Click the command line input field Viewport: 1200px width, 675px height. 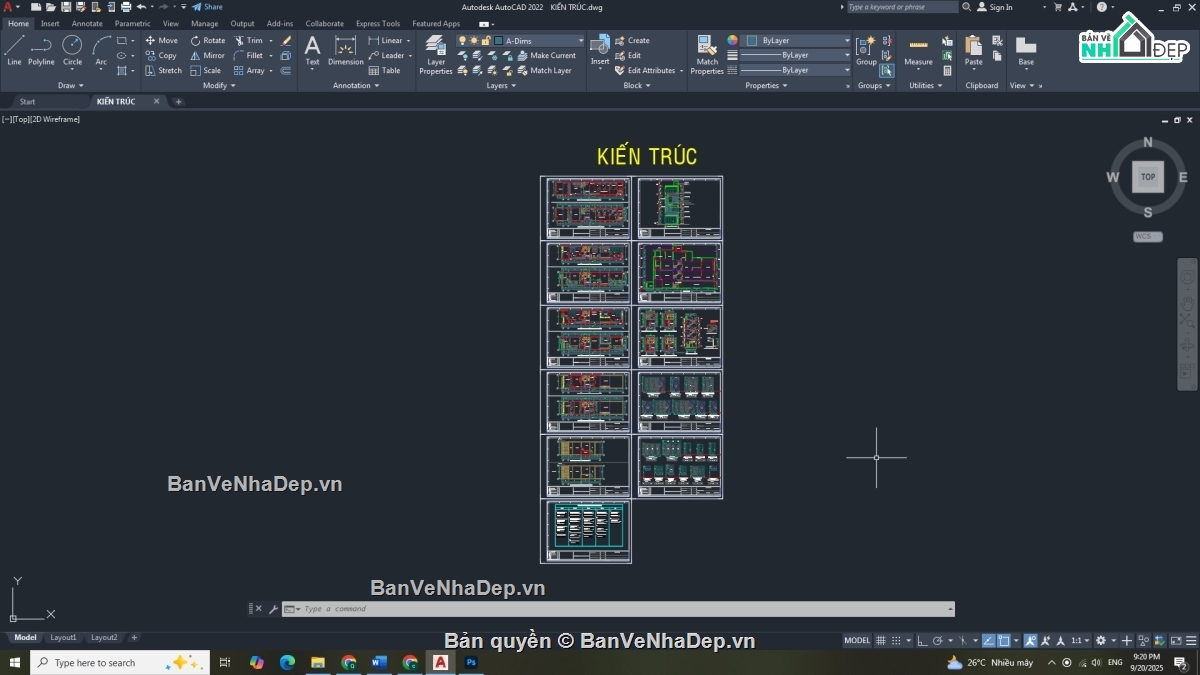(620, 609)
